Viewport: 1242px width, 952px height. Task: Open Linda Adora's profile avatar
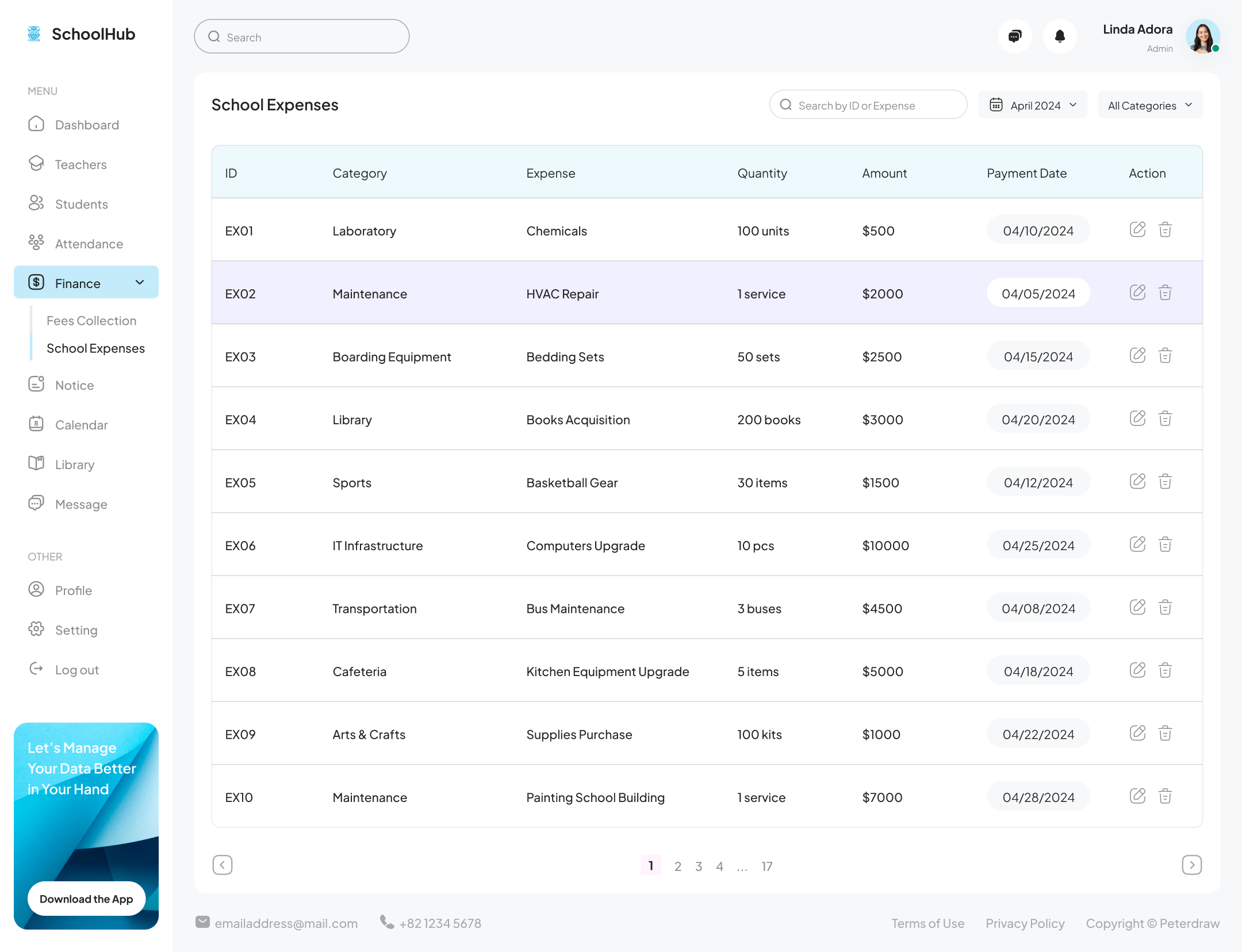pos(1203,37)
